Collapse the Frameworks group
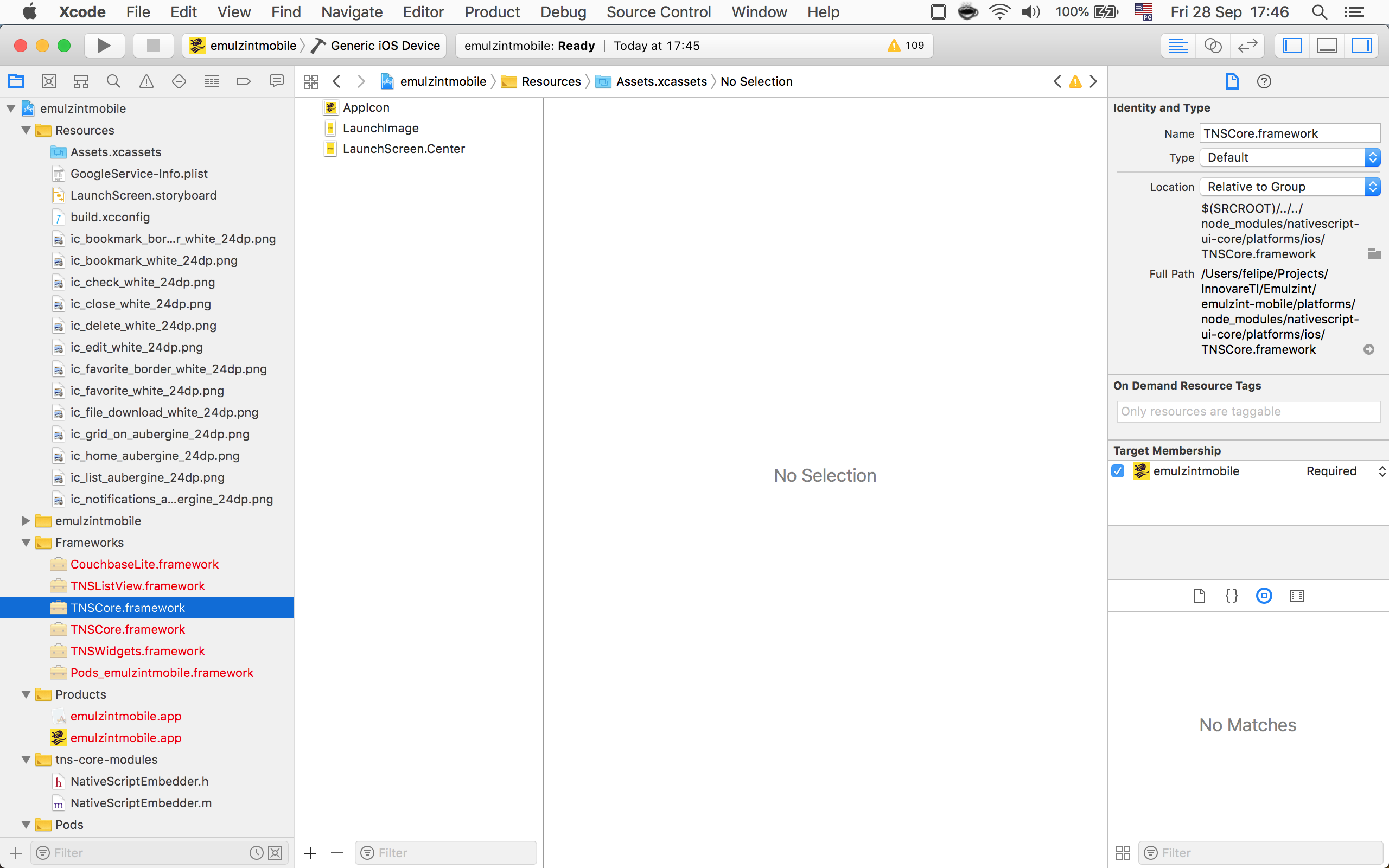The height and width of the screenshot is (868, 1389). (x=26, y=542)
